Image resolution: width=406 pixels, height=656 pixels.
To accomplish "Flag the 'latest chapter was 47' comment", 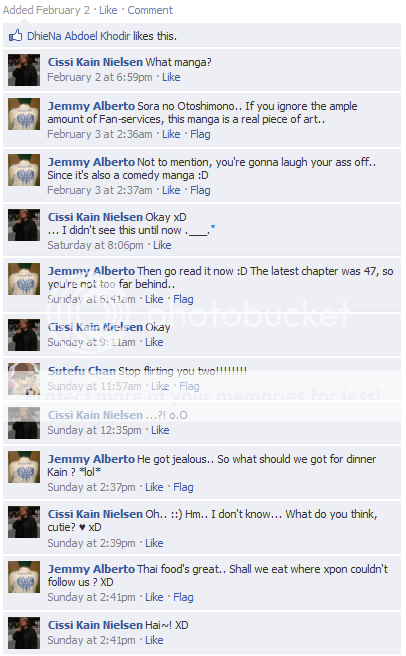I will coord(183,300).
